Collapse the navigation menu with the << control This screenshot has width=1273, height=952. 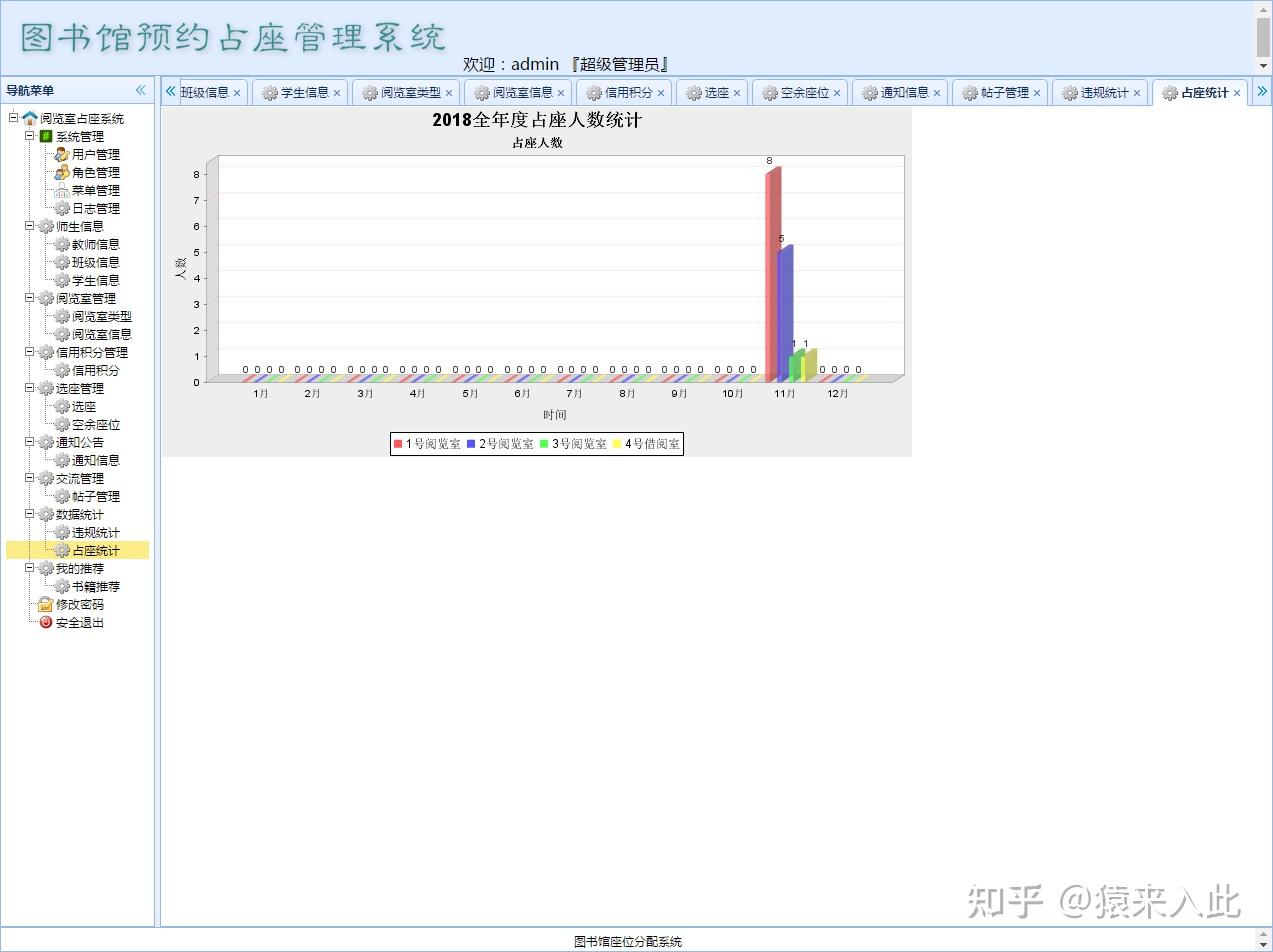coord(140,89)
